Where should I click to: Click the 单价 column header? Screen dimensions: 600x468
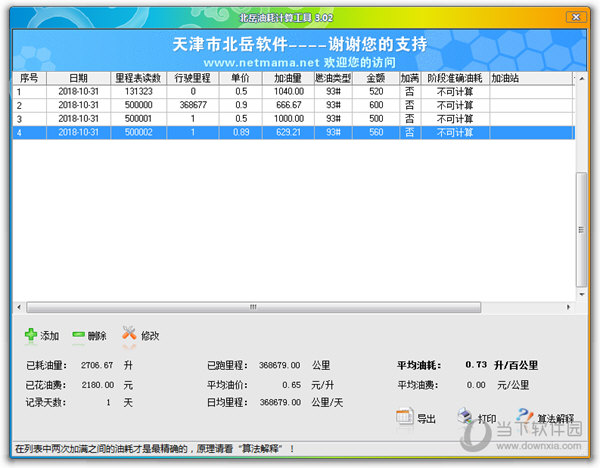click(241, 78)
